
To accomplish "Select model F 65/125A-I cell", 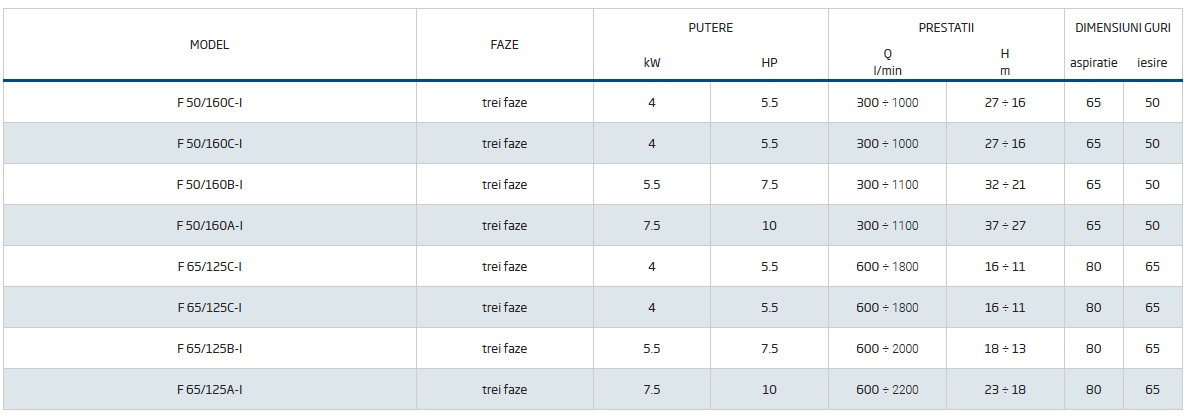I will pos(209,390).
